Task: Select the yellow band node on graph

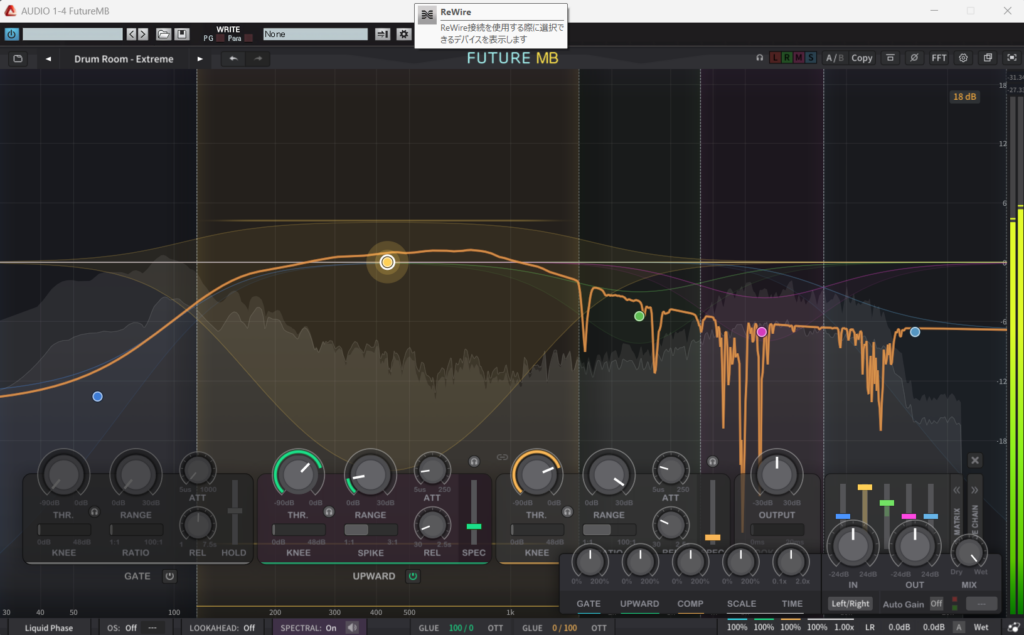Action: [x=387, y=262]
